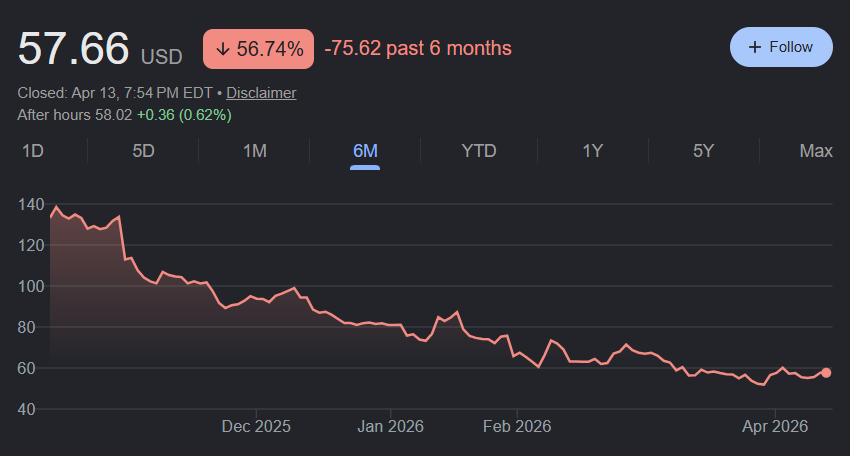Switch to the YTD range tab

click(479, 151)
